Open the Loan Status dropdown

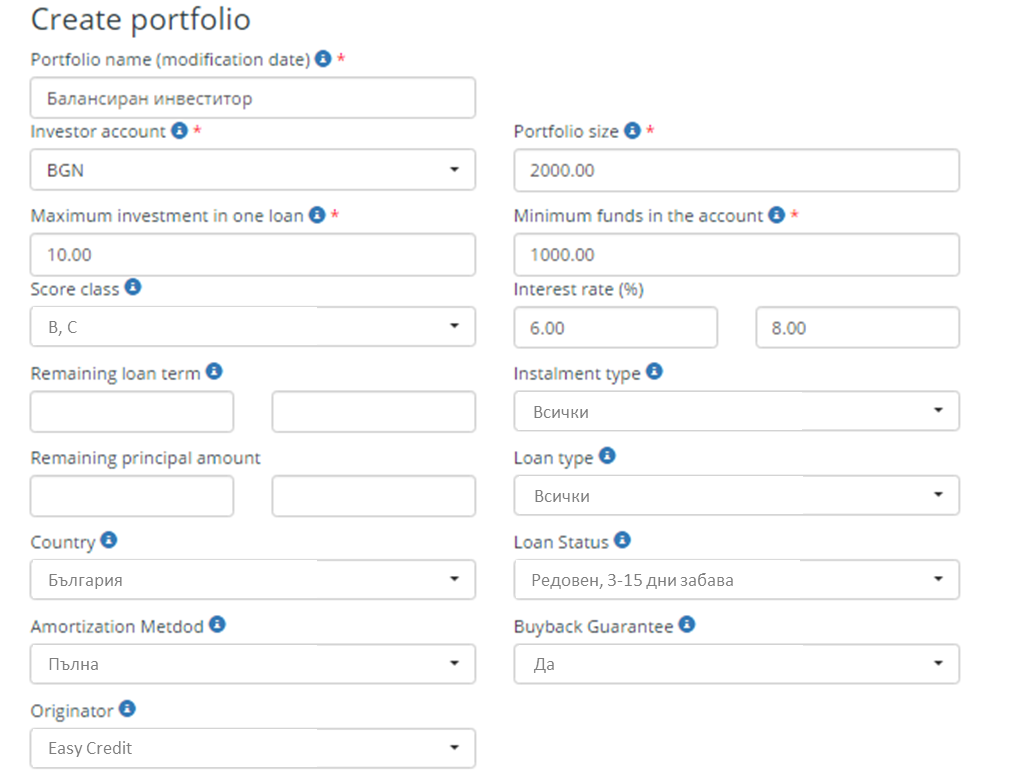[736, 579]
